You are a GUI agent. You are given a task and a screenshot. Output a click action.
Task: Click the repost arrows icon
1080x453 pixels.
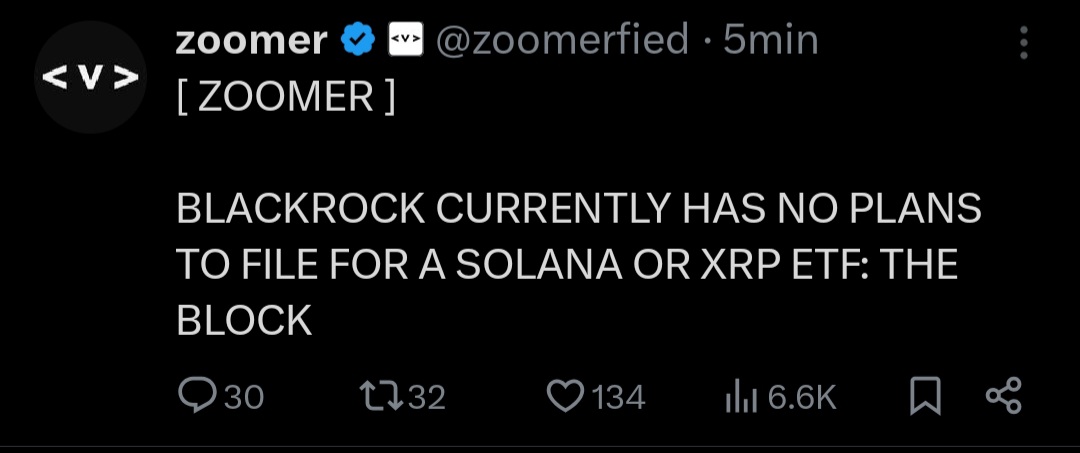click(x=382, y=397)
